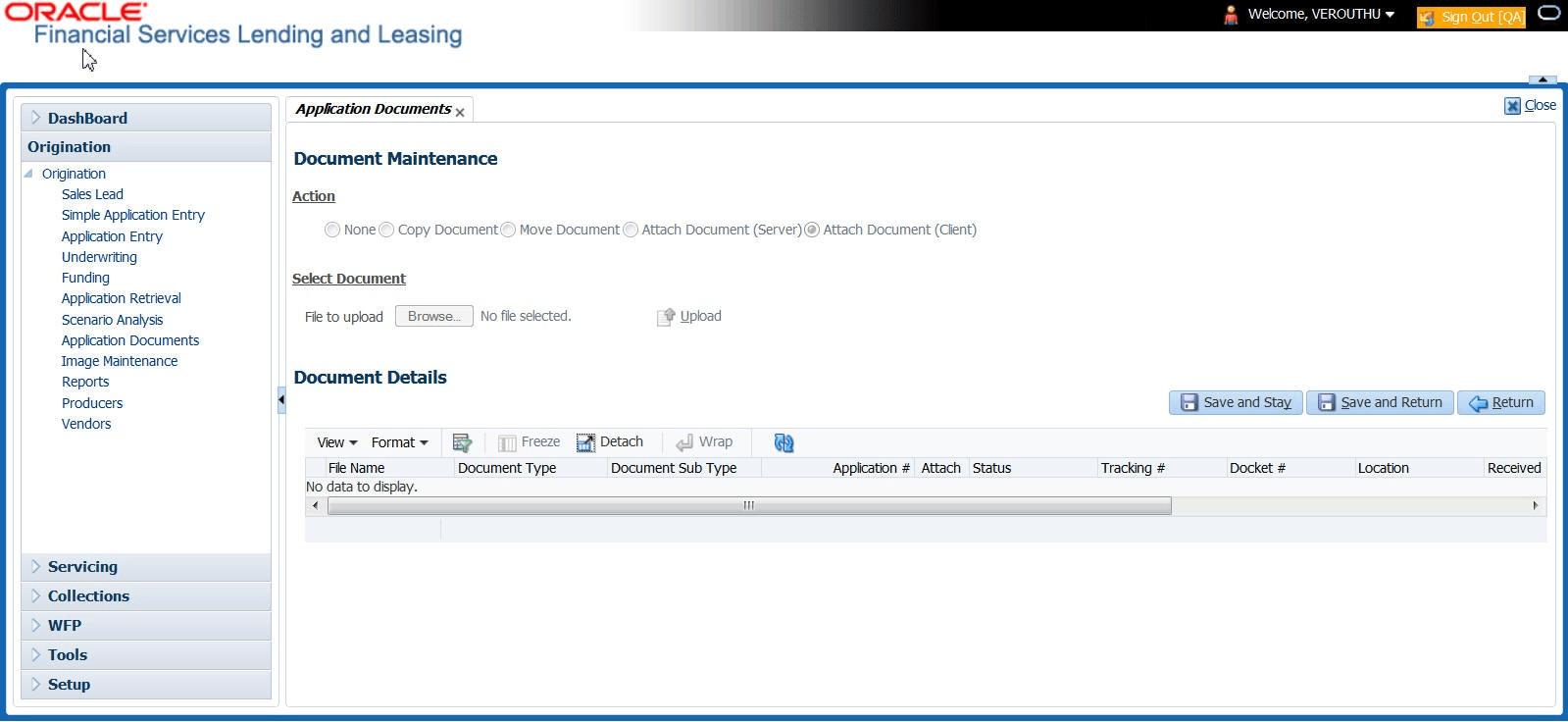The height and width of the screenshot is (722, 1568).
Task: Open the View dropdown menu
Action: click(336, 442)
